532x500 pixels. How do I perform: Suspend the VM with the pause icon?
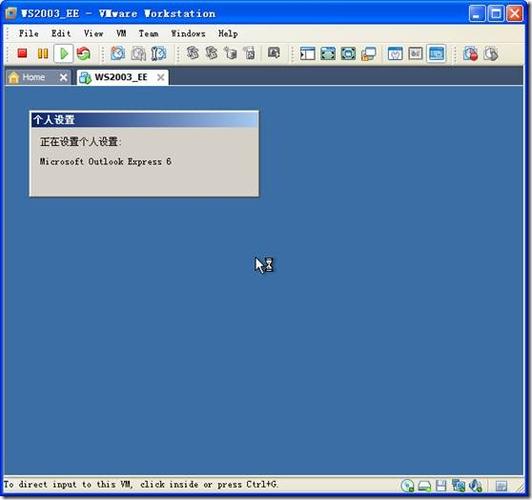[x=43, y=54]
